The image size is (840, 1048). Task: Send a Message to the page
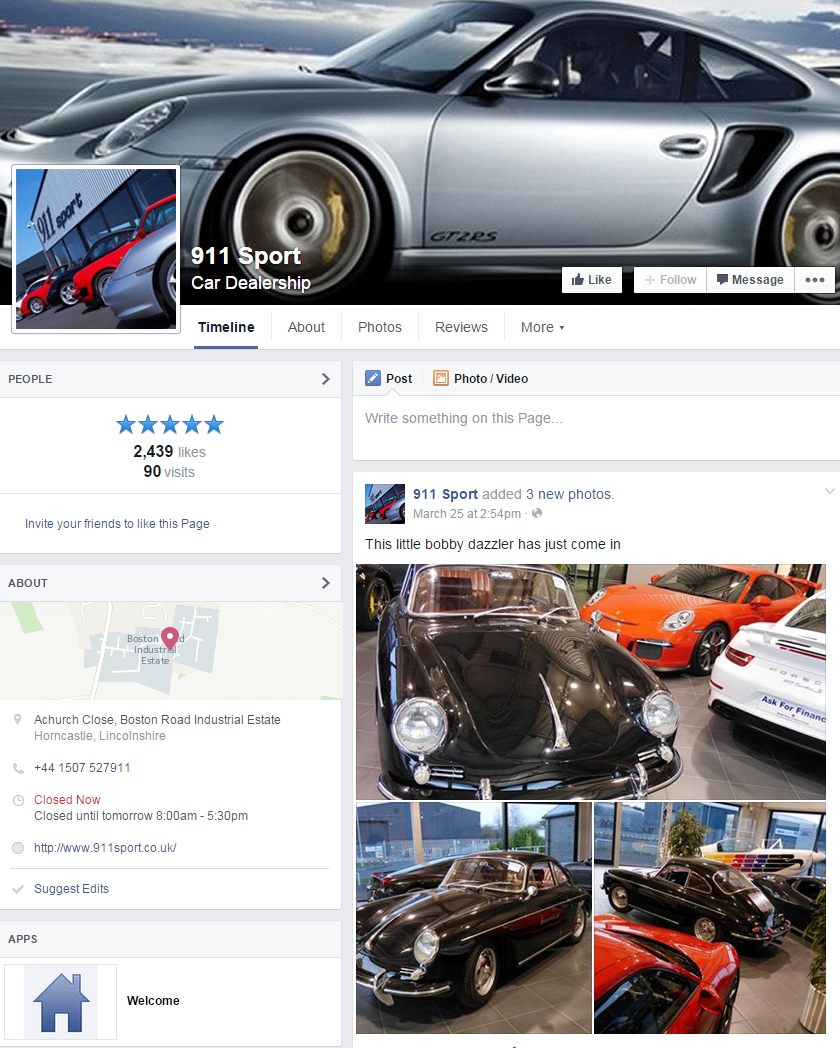(x=750, y=279)
